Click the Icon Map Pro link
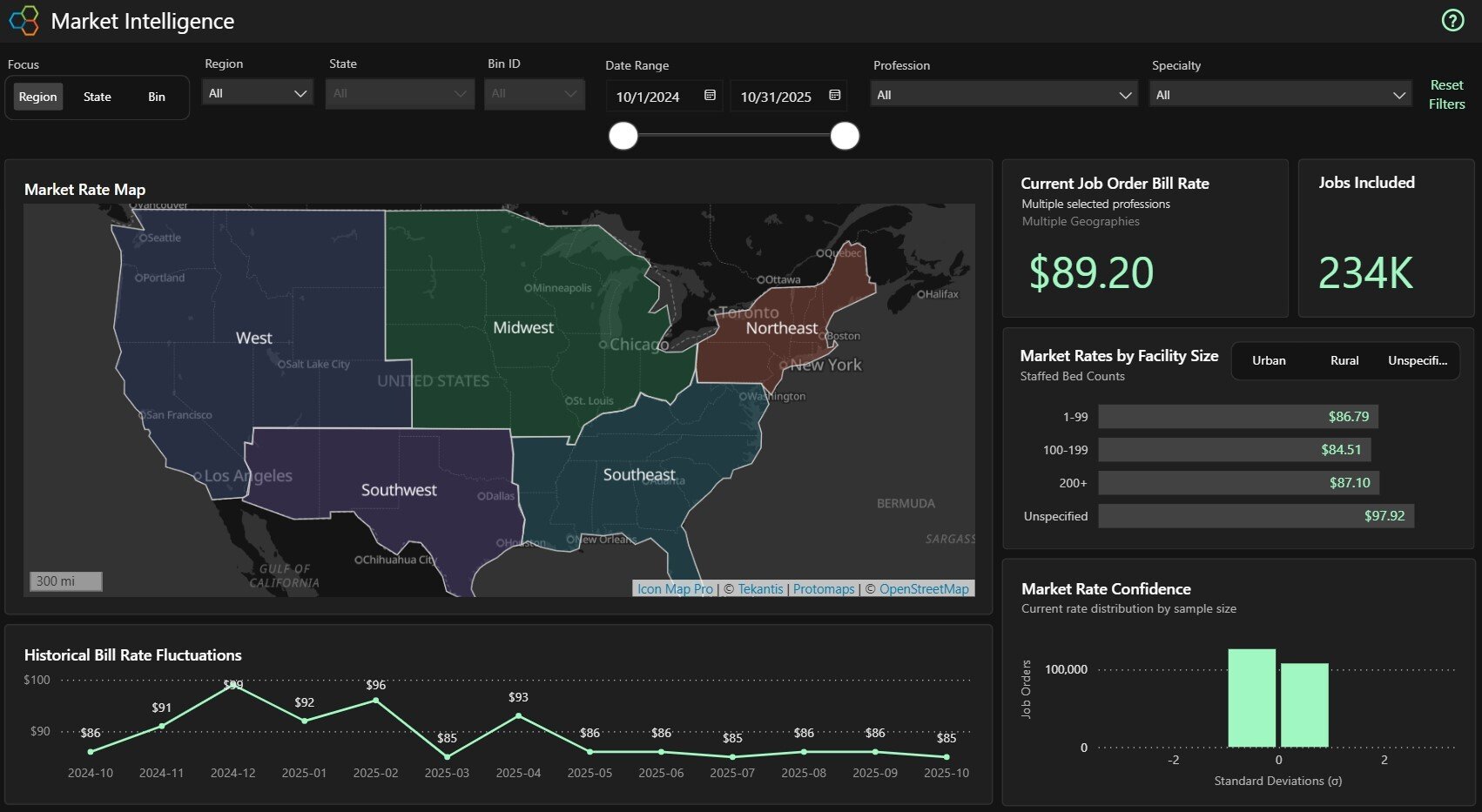The height and width of the screenshot is (812, 1482). point(674,588)
